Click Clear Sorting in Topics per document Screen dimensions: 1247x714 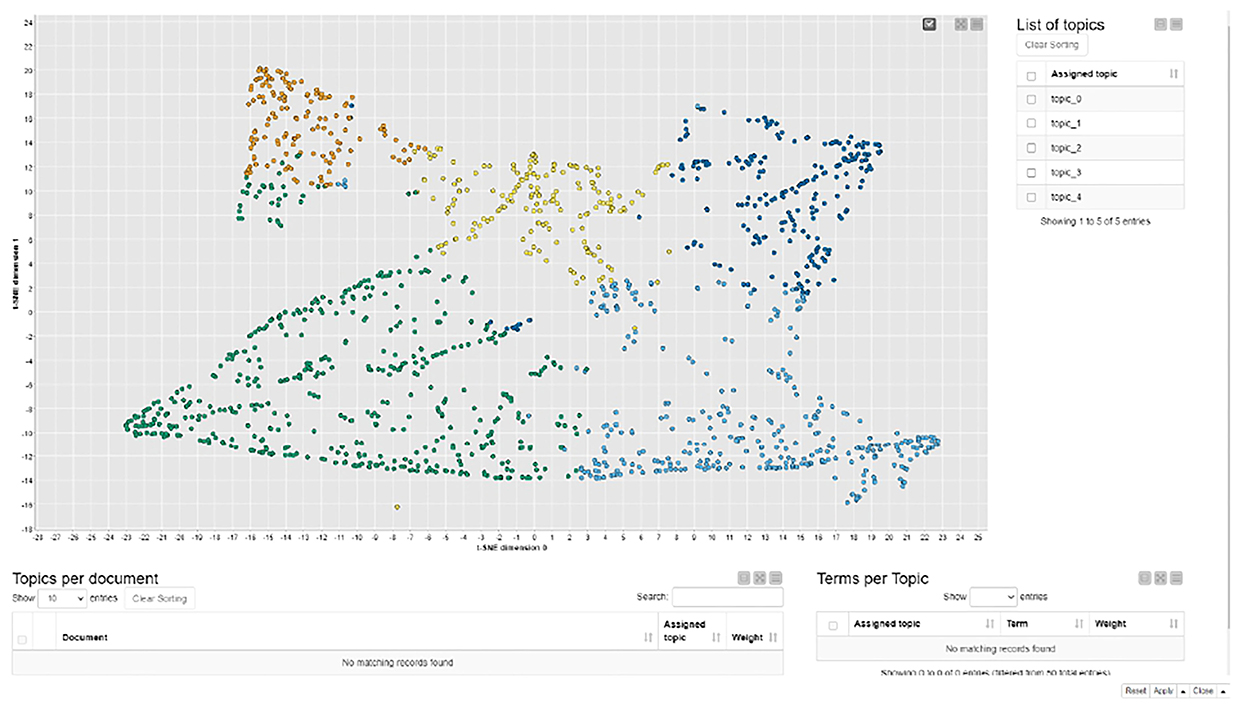tap(159, 598)
